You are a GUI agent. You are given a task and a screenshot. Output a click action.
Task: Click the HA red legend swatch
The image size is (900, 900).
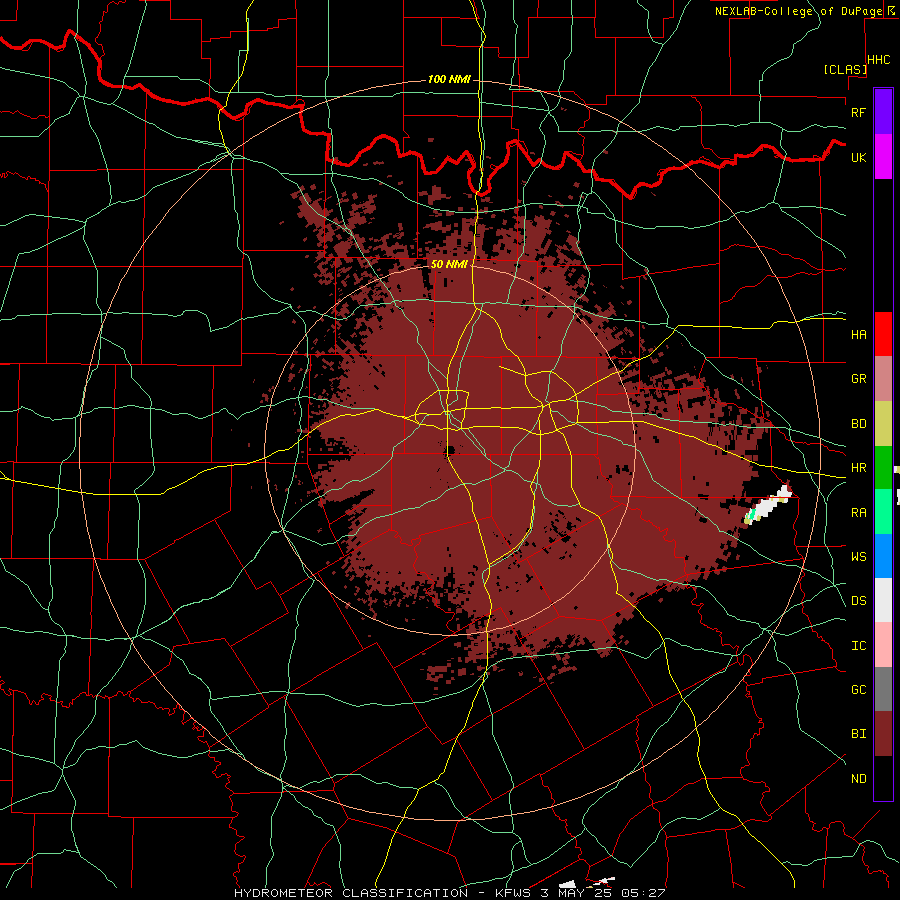point(883,334)
